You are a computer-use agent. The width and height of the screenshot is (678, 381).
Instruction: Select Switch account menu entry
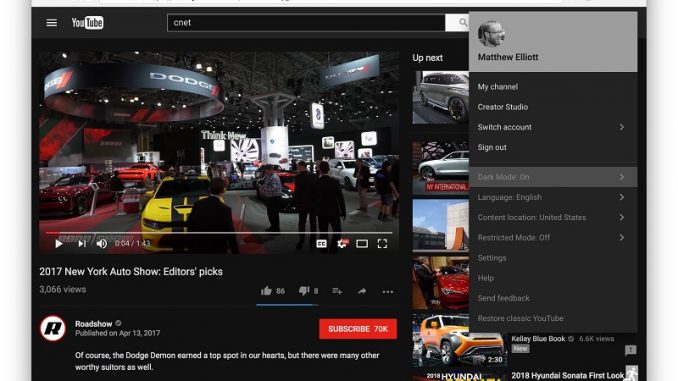pos(553,127)
